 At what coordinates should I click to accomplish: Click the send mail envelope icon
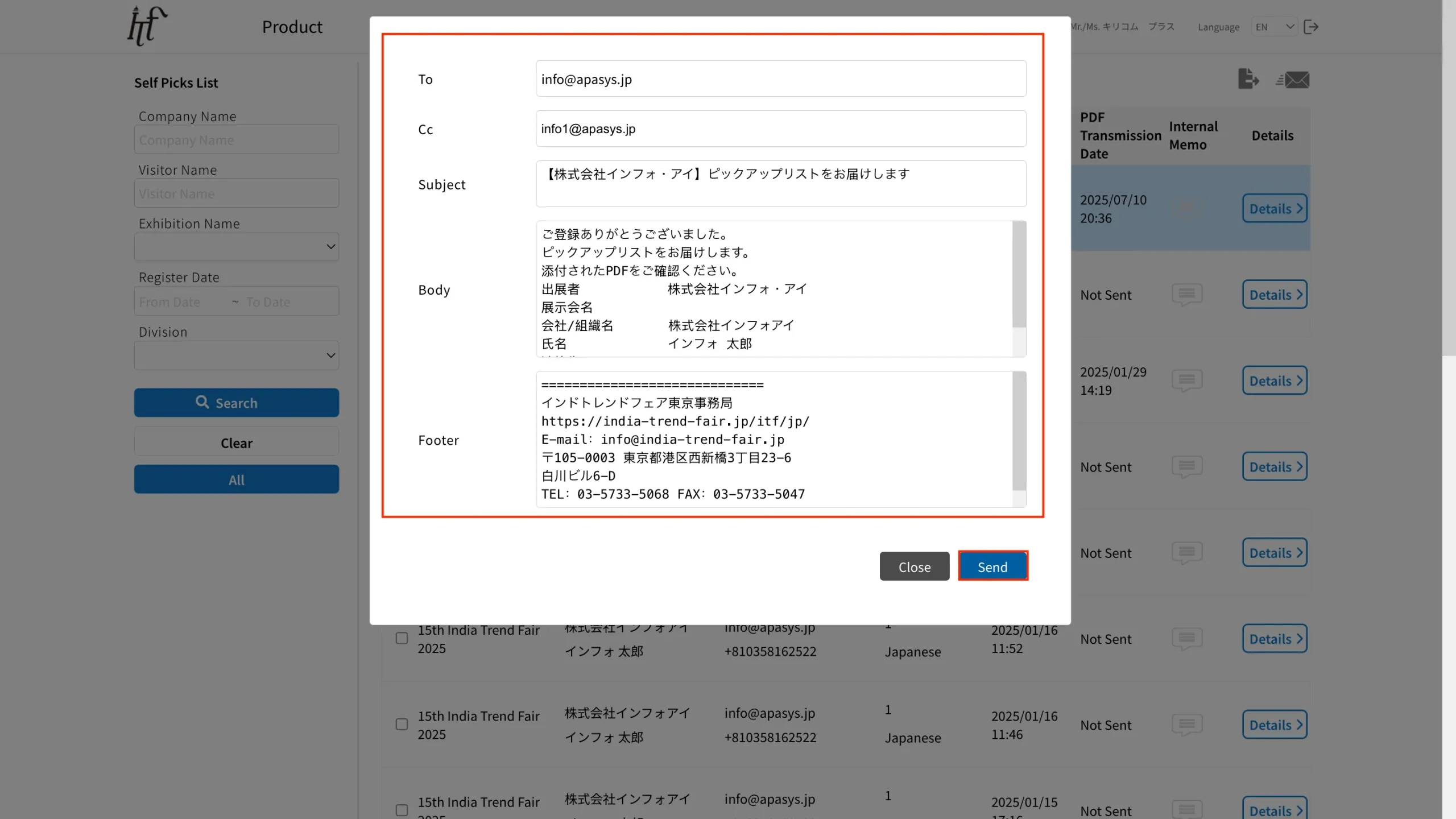click(x=1292, y=80)
